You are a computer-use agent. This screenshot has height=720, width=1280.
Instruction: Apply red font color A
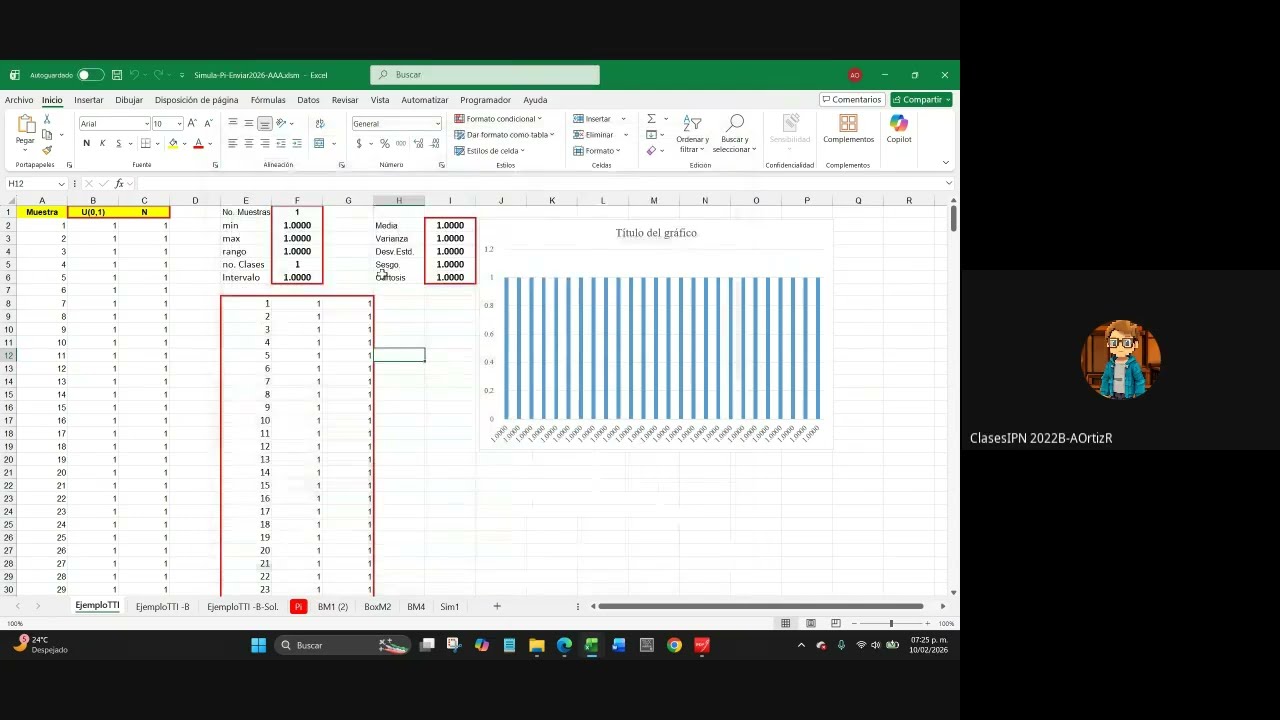coord(198,144)
